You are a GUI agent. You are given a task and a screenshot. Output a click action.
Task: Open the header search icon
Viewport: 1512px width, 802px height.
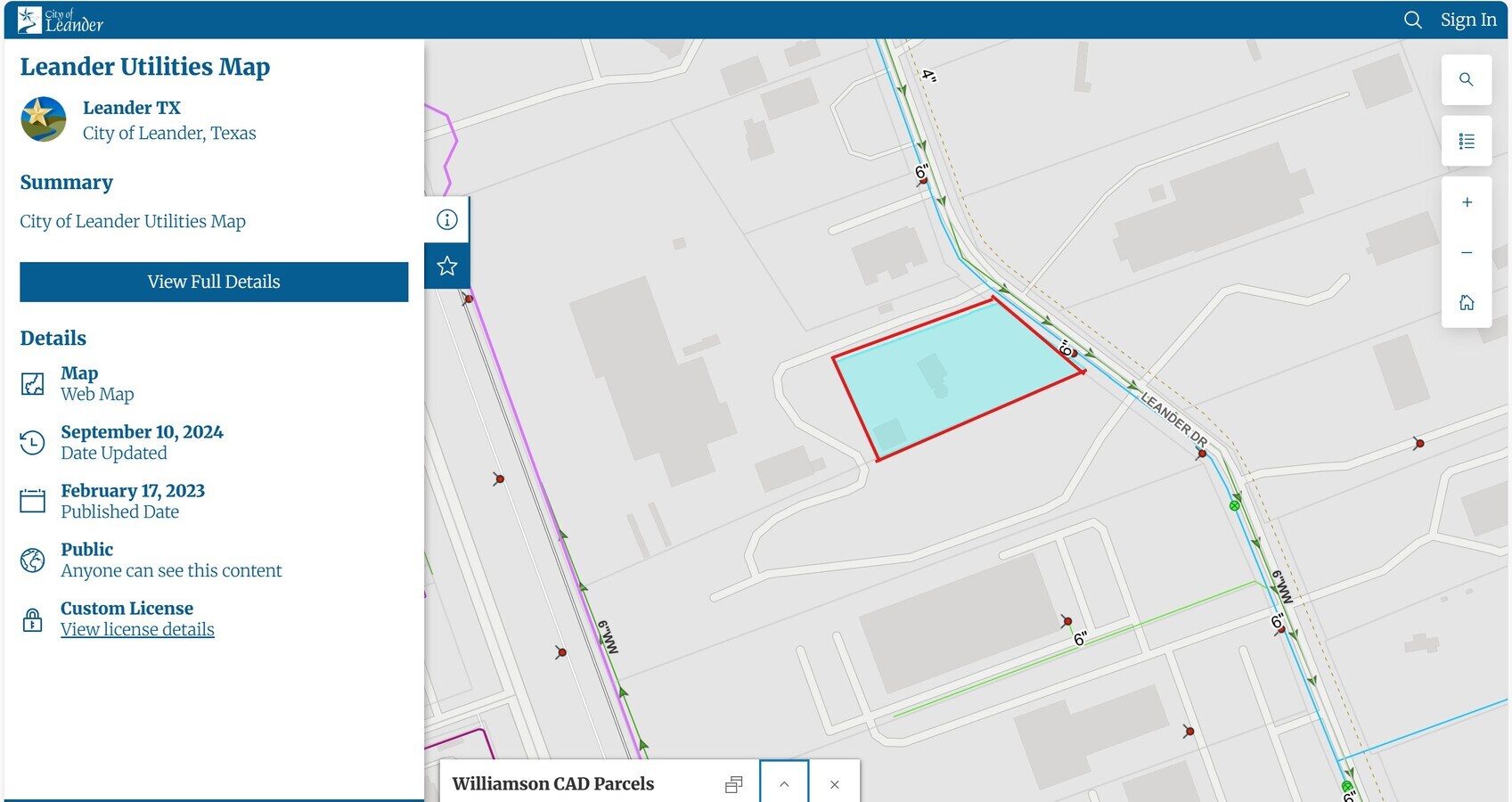[1412, 20]
